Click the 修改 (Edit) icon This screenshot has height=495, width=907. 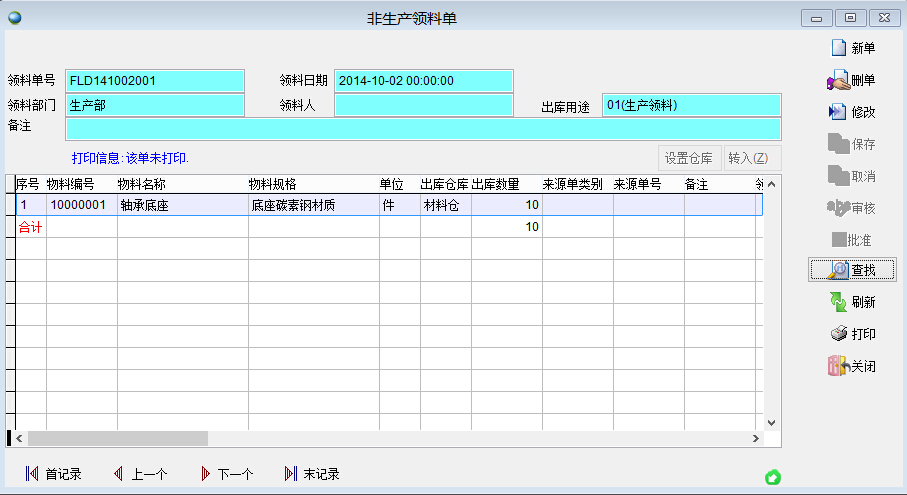[x=838, y=112]
